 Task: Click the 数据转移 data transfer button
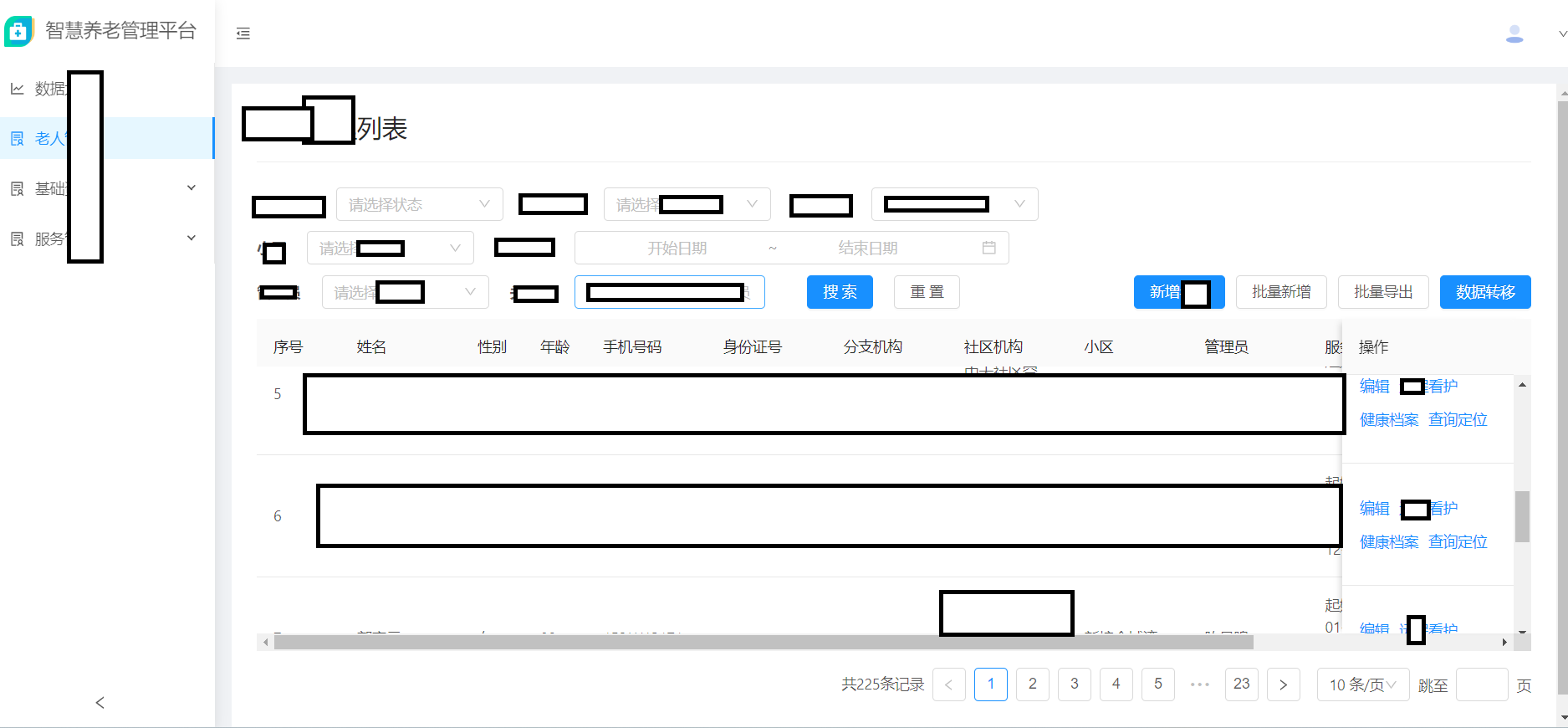pyautogui.click(x=1485, y=292)
